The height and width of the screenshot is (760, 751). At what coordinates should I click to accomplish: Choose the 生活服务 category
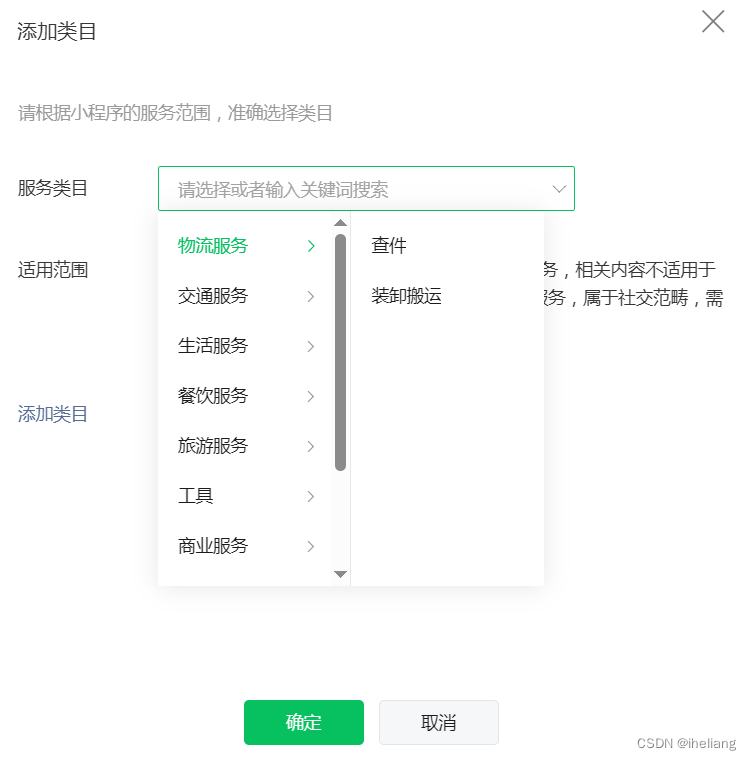213,346
